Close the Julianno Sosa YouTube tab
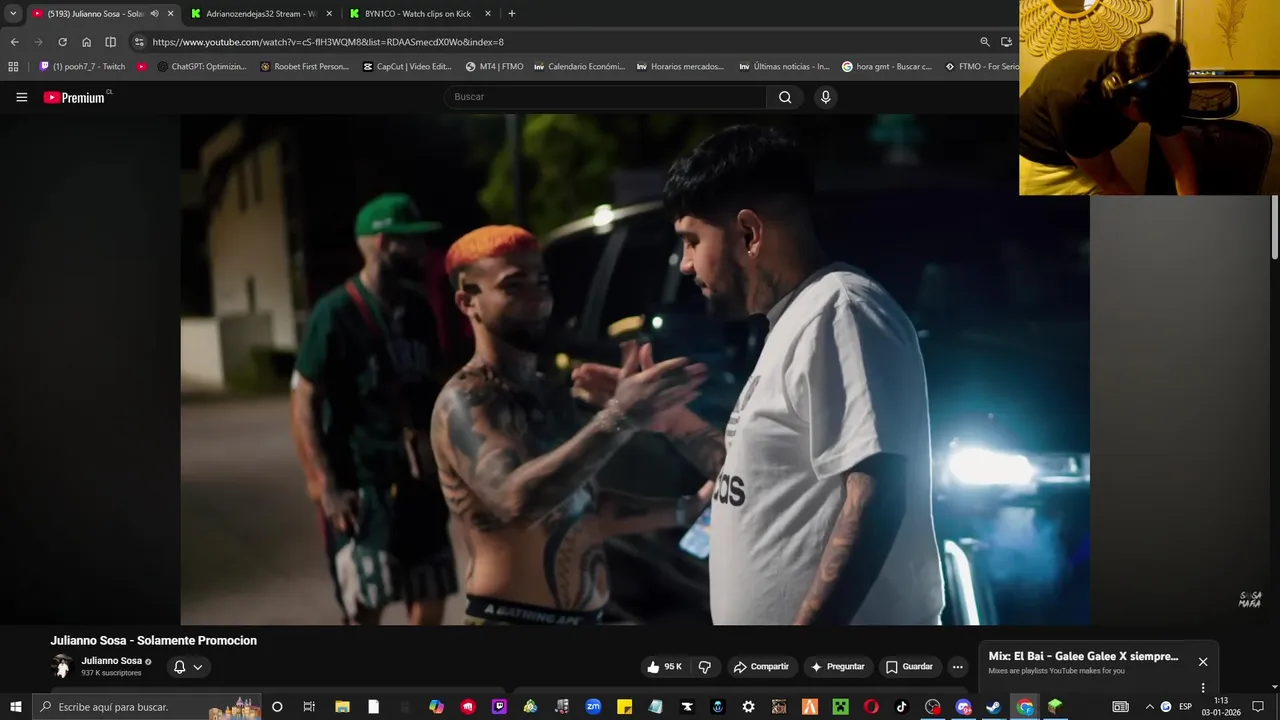 coord(171,14)
